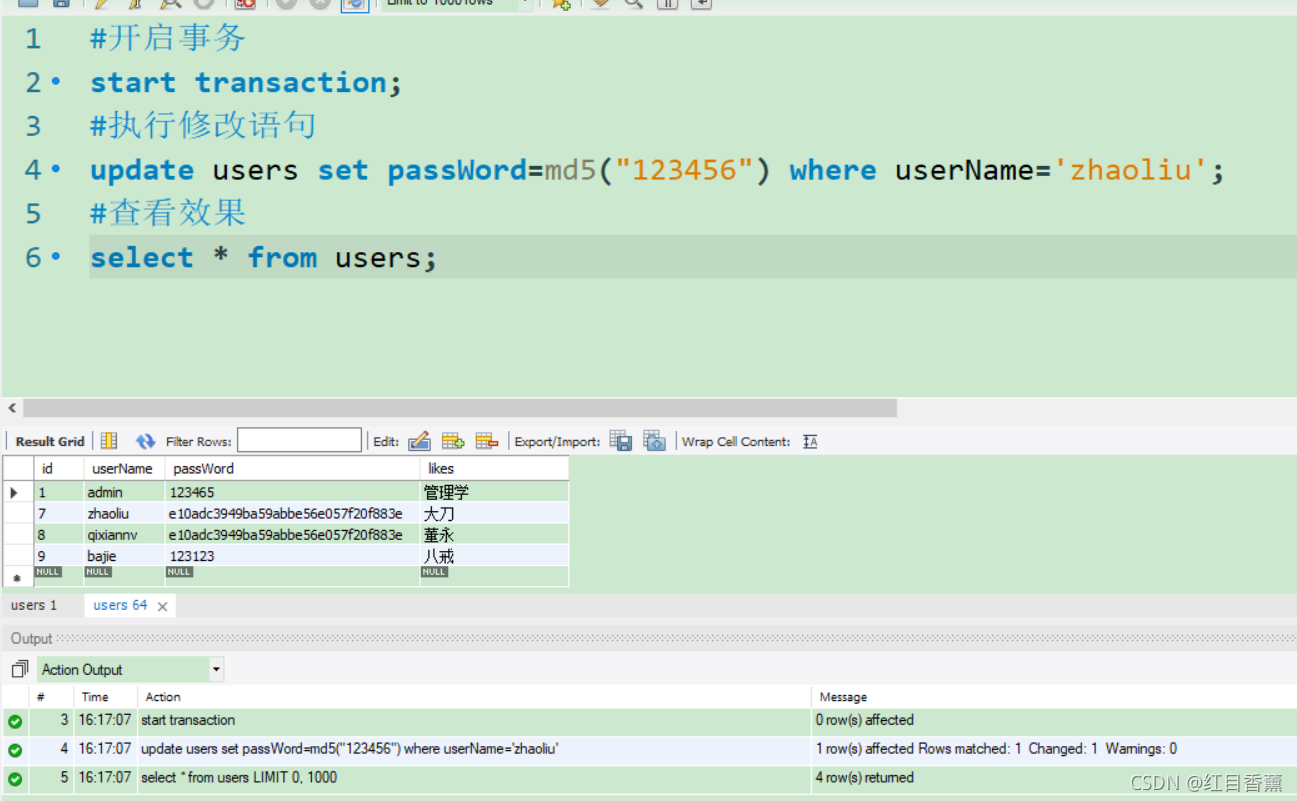The image size is (1297, 801).
Task: Focus the Filter Rows input field
Action: click(299, 440)
